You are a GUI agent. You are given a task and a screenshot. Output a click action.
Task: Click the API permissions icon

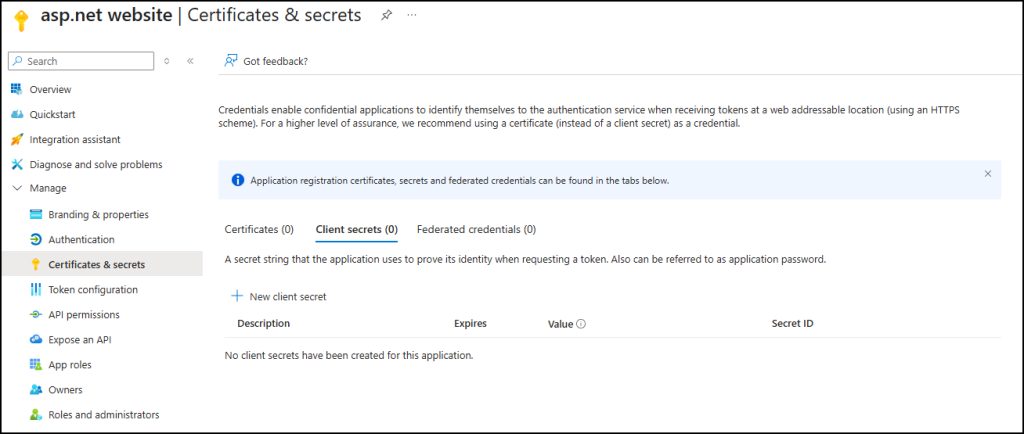pos(36,314)
